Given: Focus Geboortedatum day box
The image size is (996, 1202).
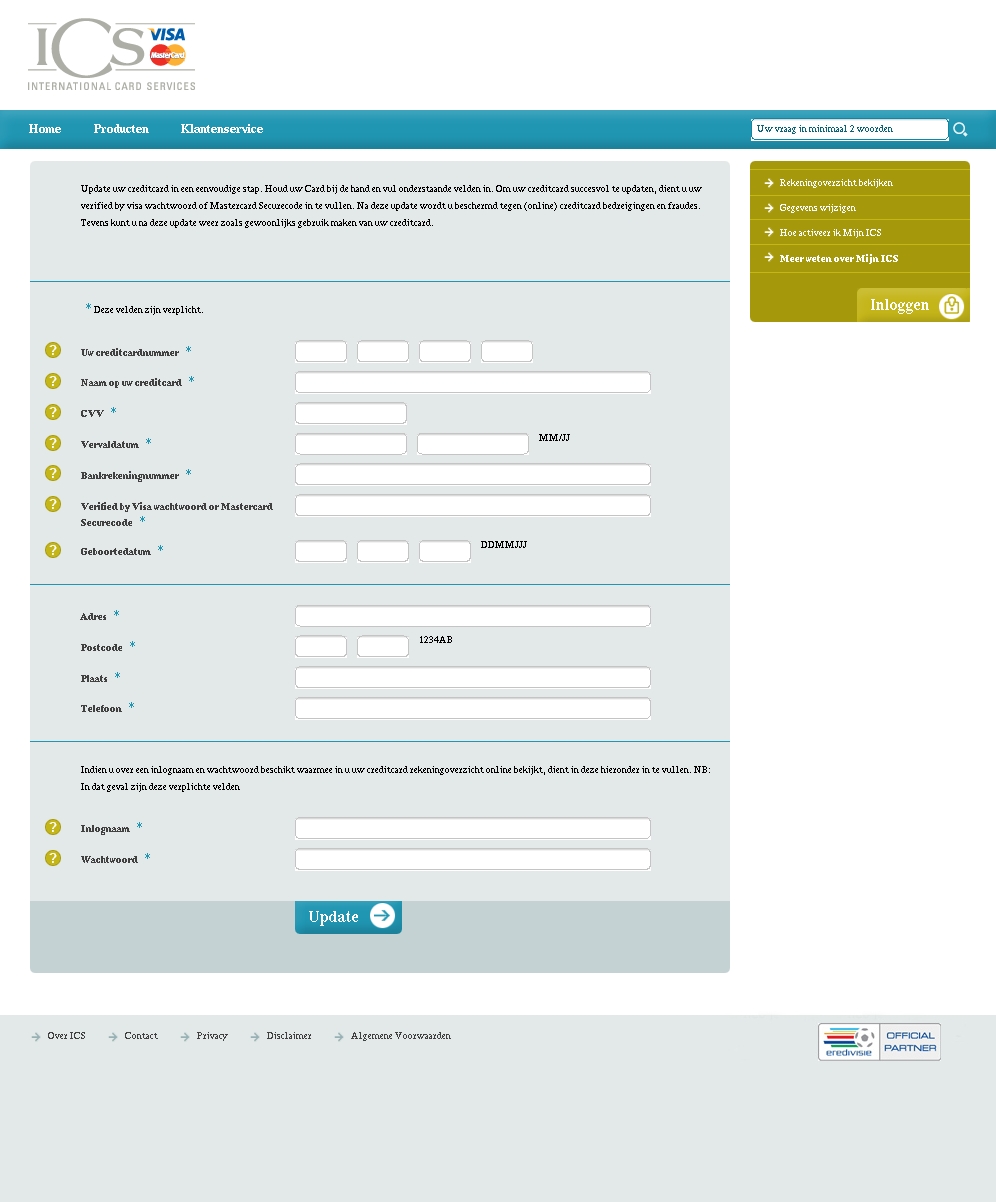Looking at the screenshot, I should click(x=321, y=551).
